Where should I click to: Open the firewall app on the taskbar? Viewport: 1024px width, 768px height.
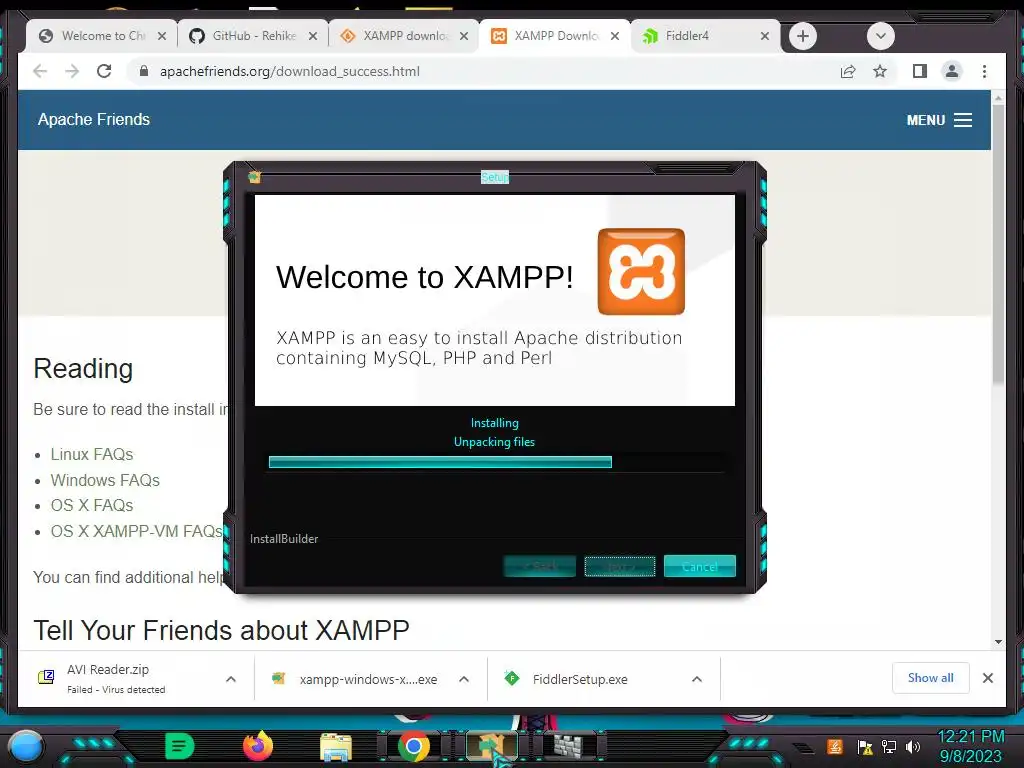pyautogui.click(x=570, y=746)
